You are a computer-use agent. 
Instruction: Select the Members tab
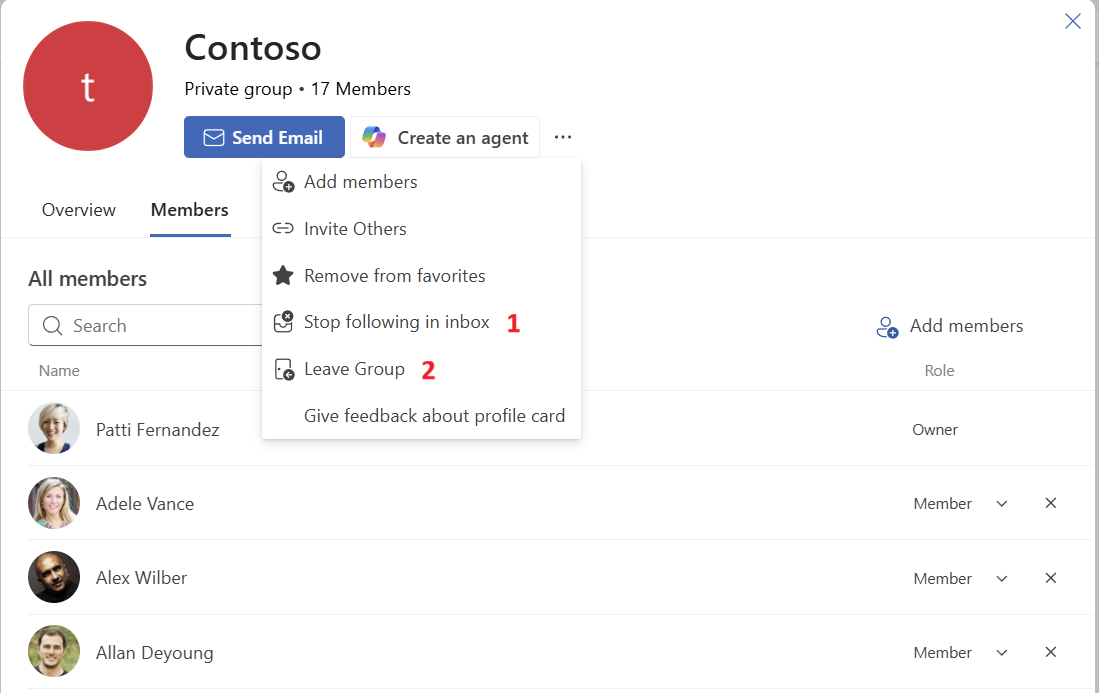[190, 210]
